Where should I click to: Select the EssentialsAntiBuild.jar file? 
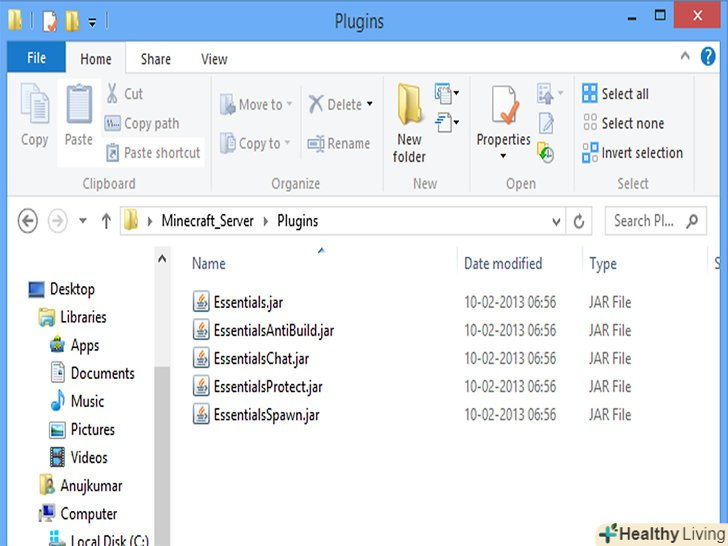coord(273,330)
